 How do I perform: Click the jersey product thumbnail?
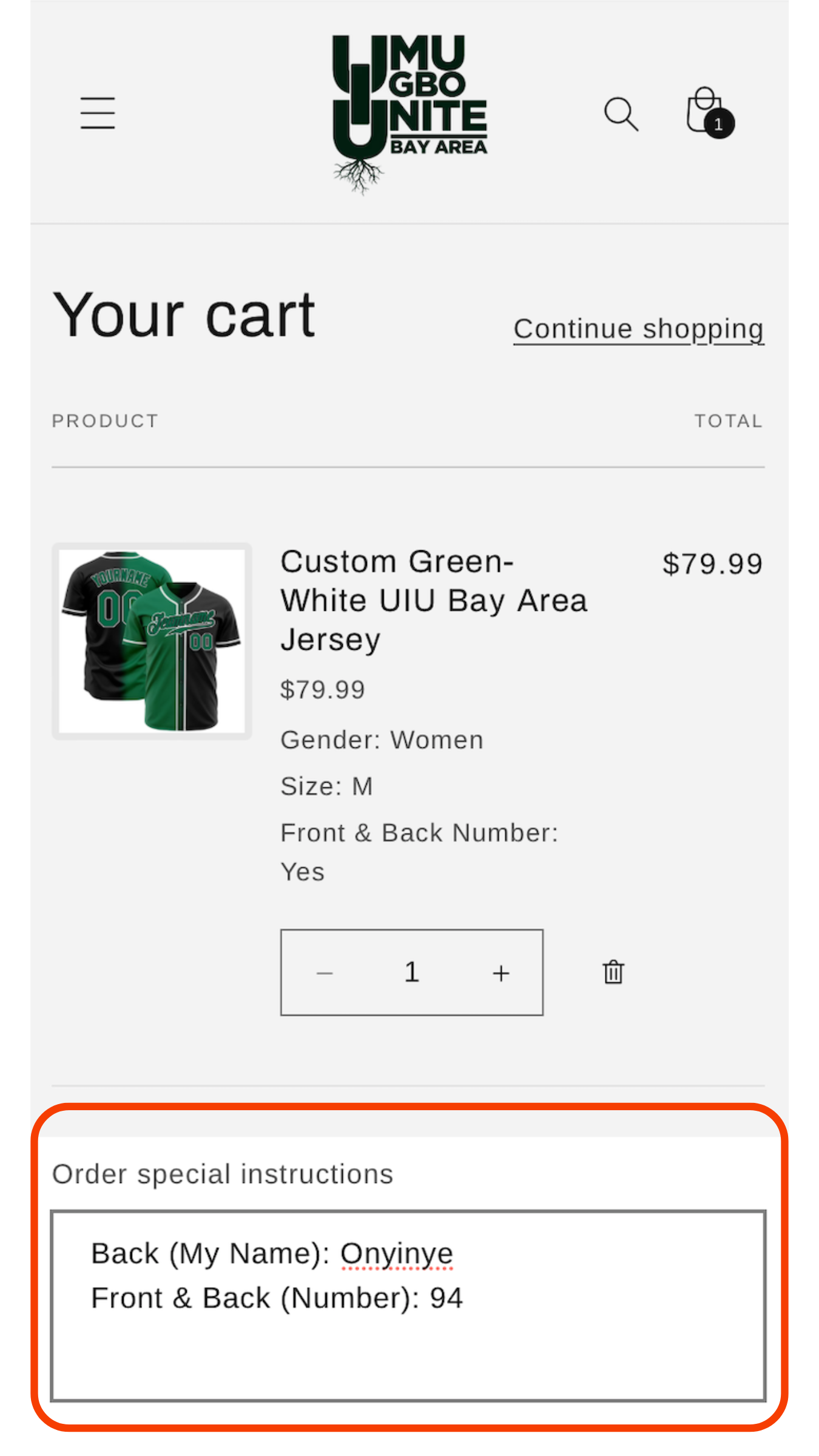coord(152,641)
